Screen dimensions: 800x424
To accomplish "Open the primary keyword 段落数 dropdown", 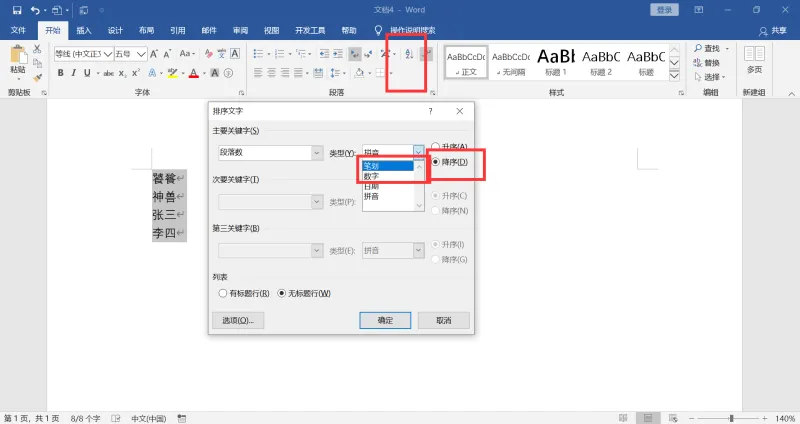I will tap(316, 153).
